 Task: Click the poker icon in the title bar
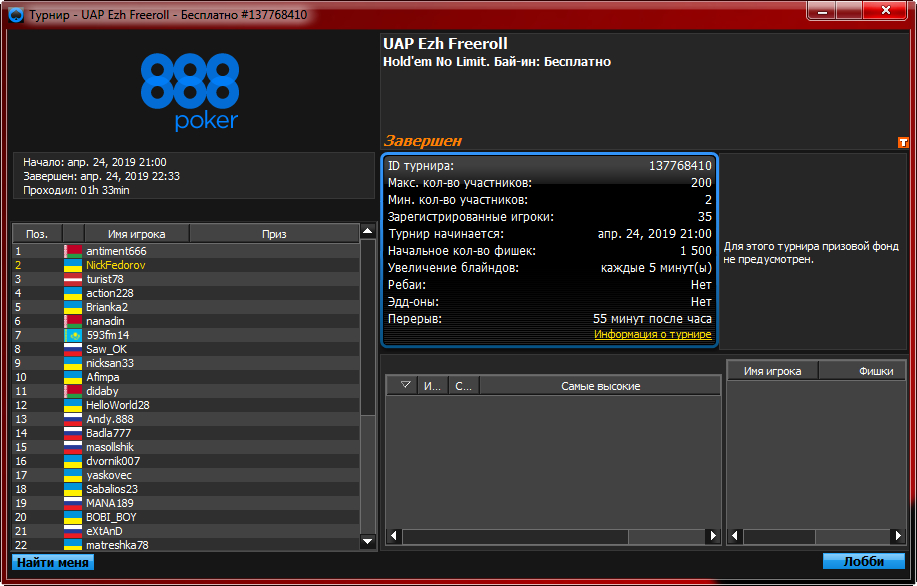point(16,15)
